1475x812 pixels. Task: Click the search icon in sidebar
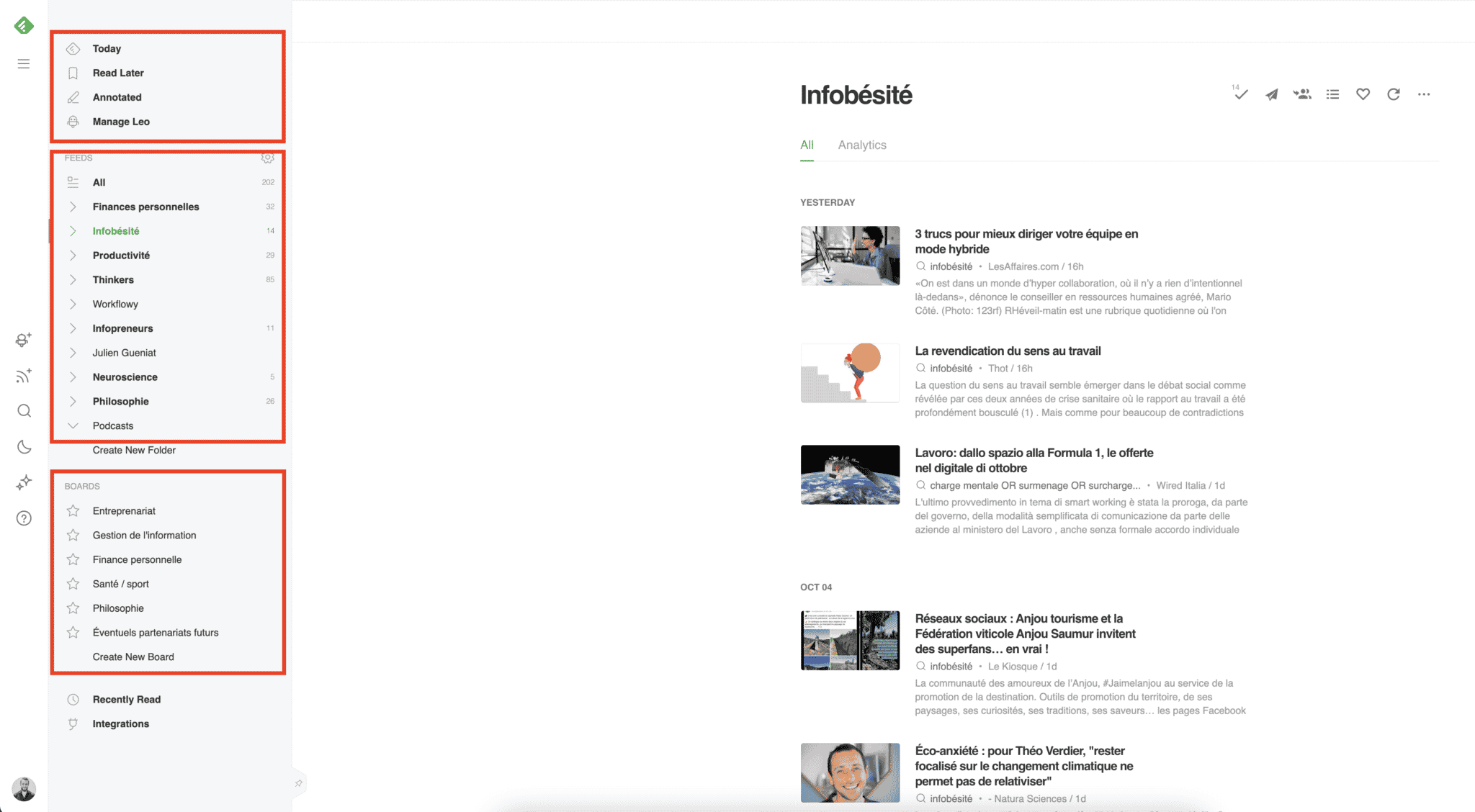coord(25,411)
